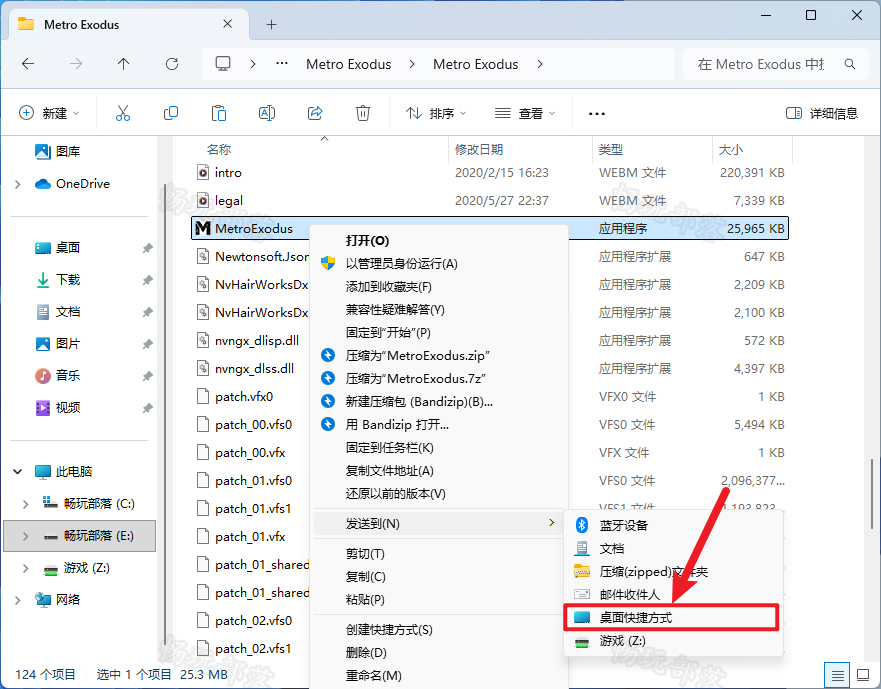The height and width of the screenshot is (689, 881).
Task: Send to Bluetooth device
Action: click(673, 525)
